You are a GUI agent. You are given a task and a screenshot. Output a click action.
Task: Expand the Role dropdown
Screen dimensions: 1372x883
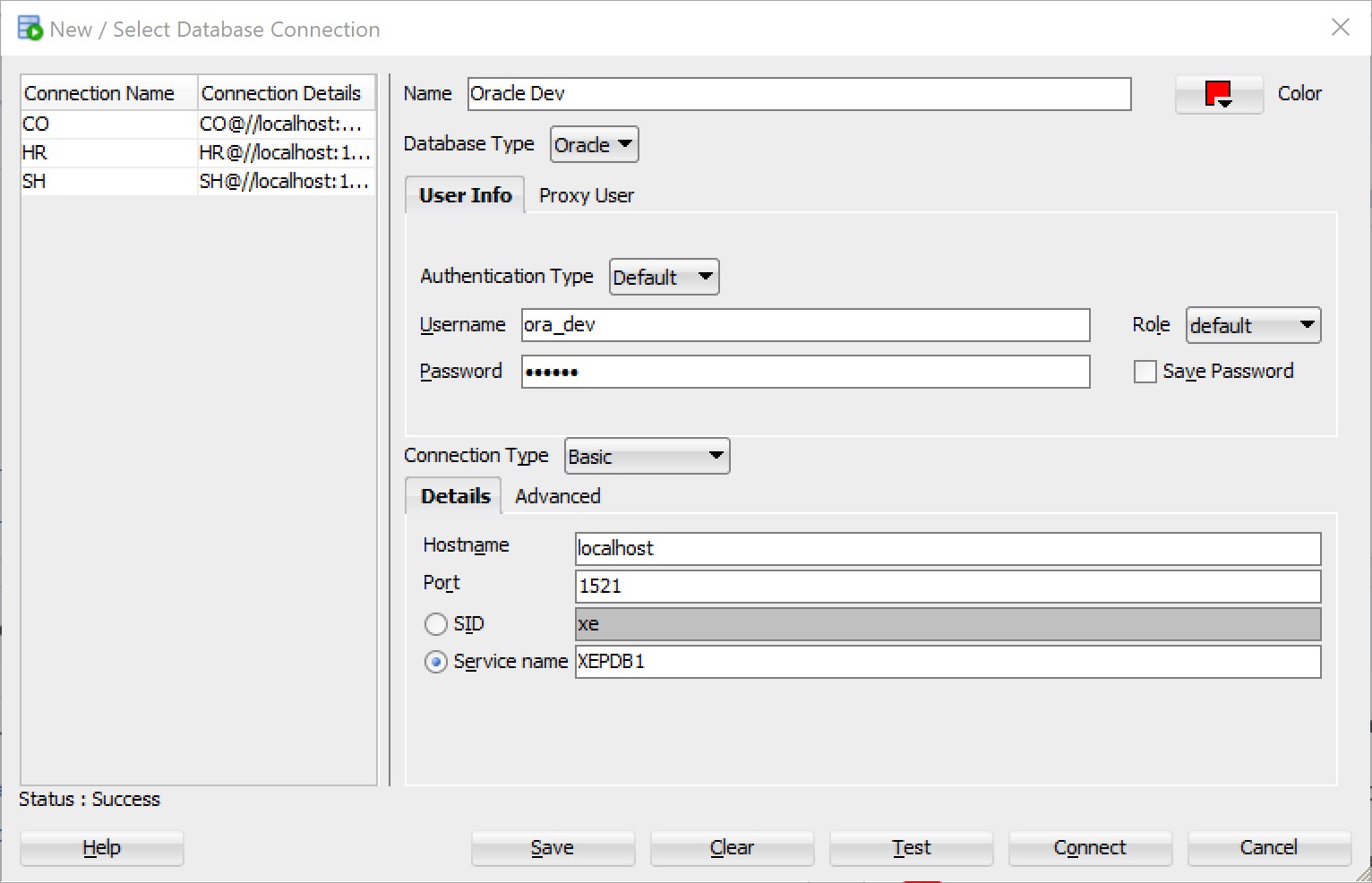(x=1253, y=325)
